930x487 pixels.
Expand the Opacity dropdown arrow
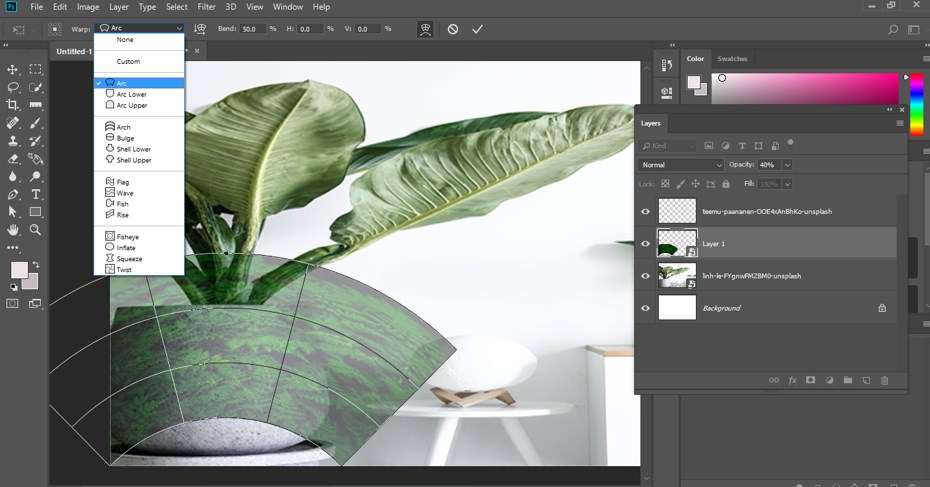(x=788, y=164)
